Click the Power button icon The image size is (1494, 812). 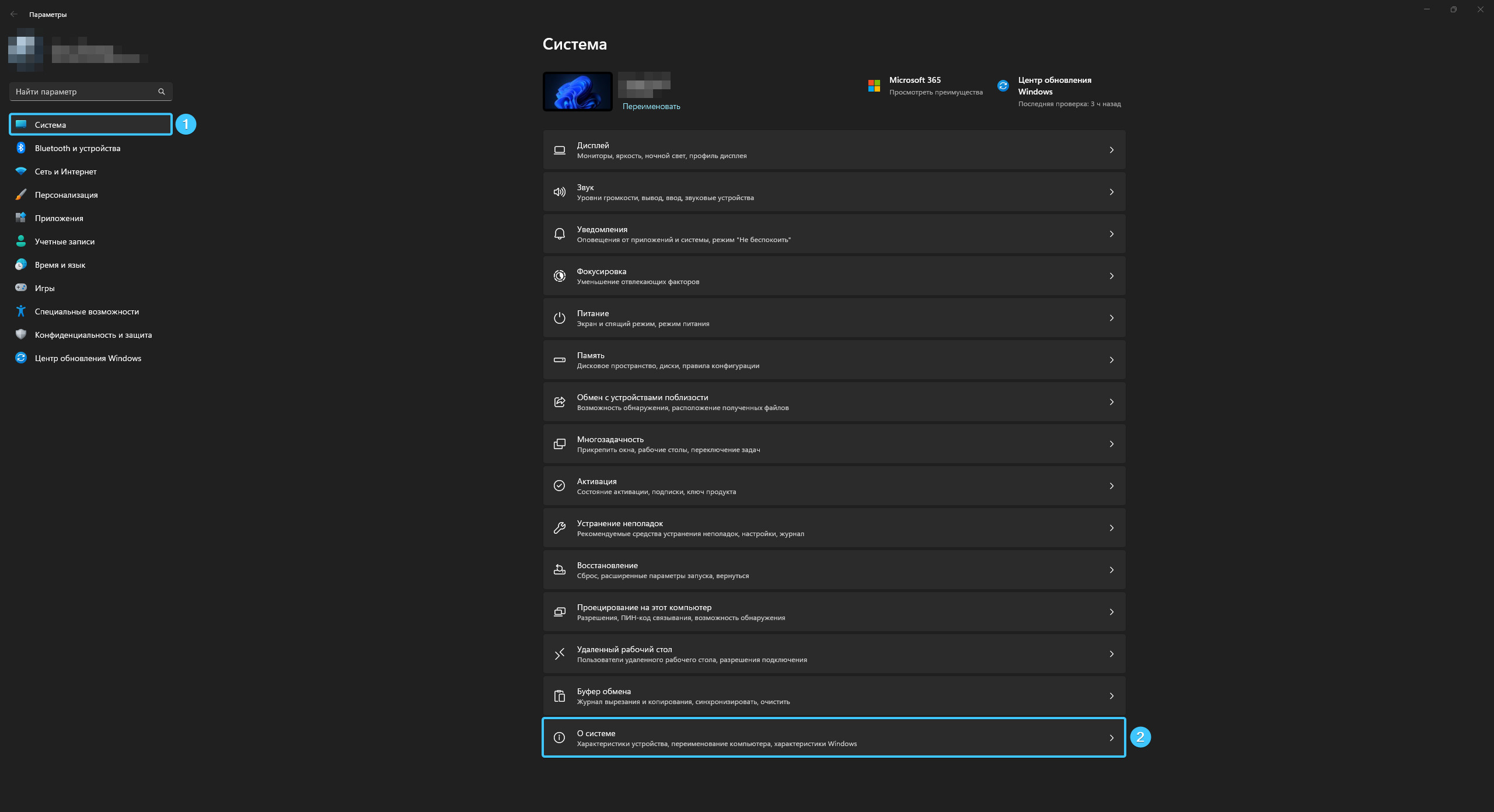pyautogui.click(x=560, y=318)
